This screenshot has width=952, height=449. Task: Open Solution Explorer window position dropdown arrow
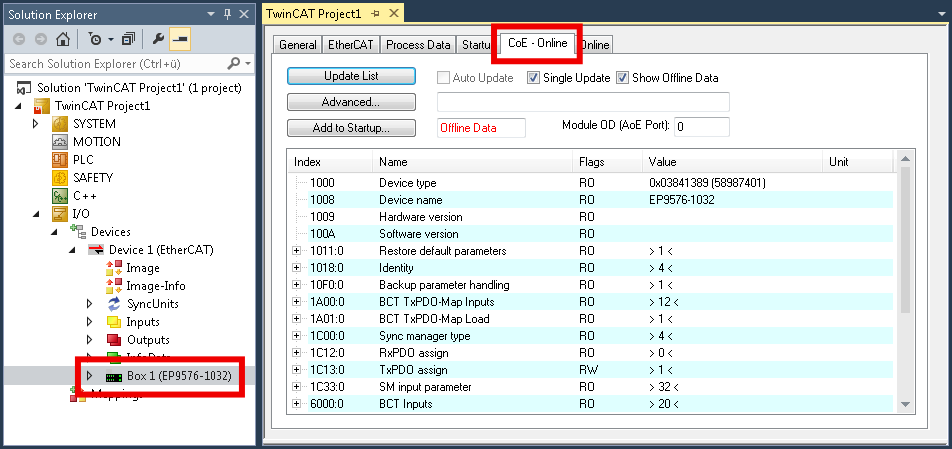[x=211, y=14]
